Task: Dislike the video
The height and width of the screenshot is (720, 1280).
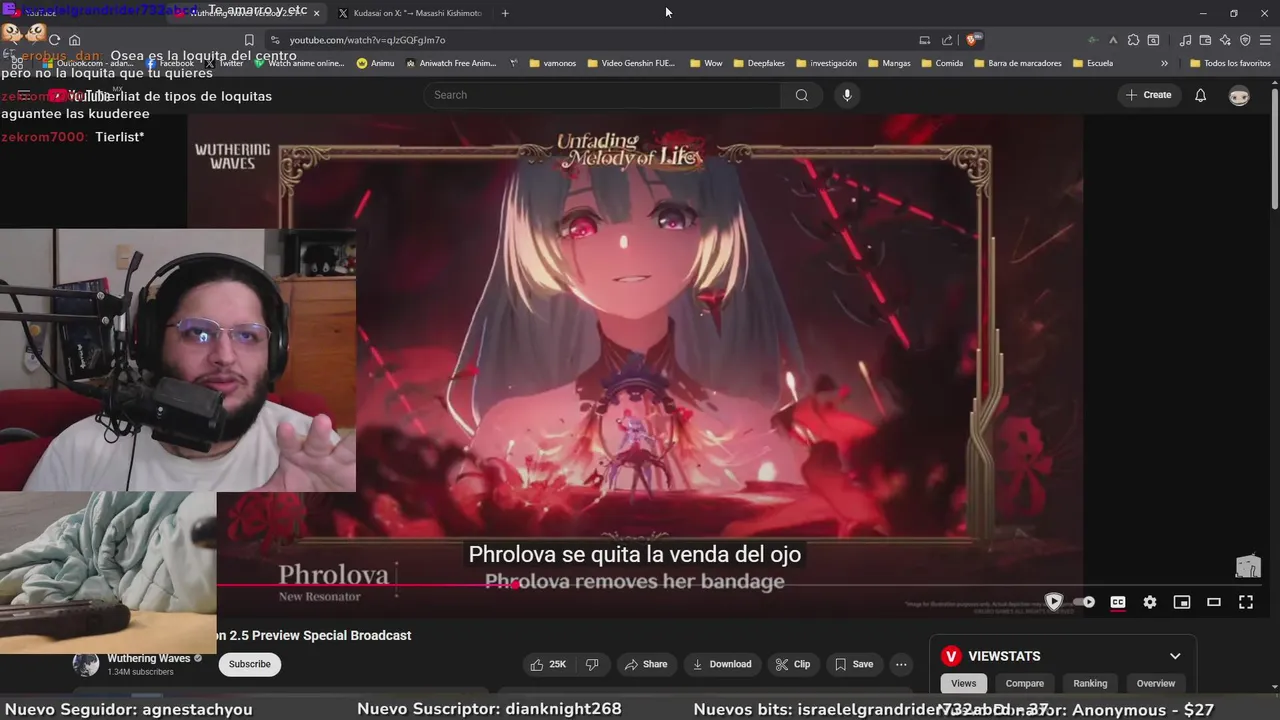Action: pyautogui.click(x=591, y=664)
